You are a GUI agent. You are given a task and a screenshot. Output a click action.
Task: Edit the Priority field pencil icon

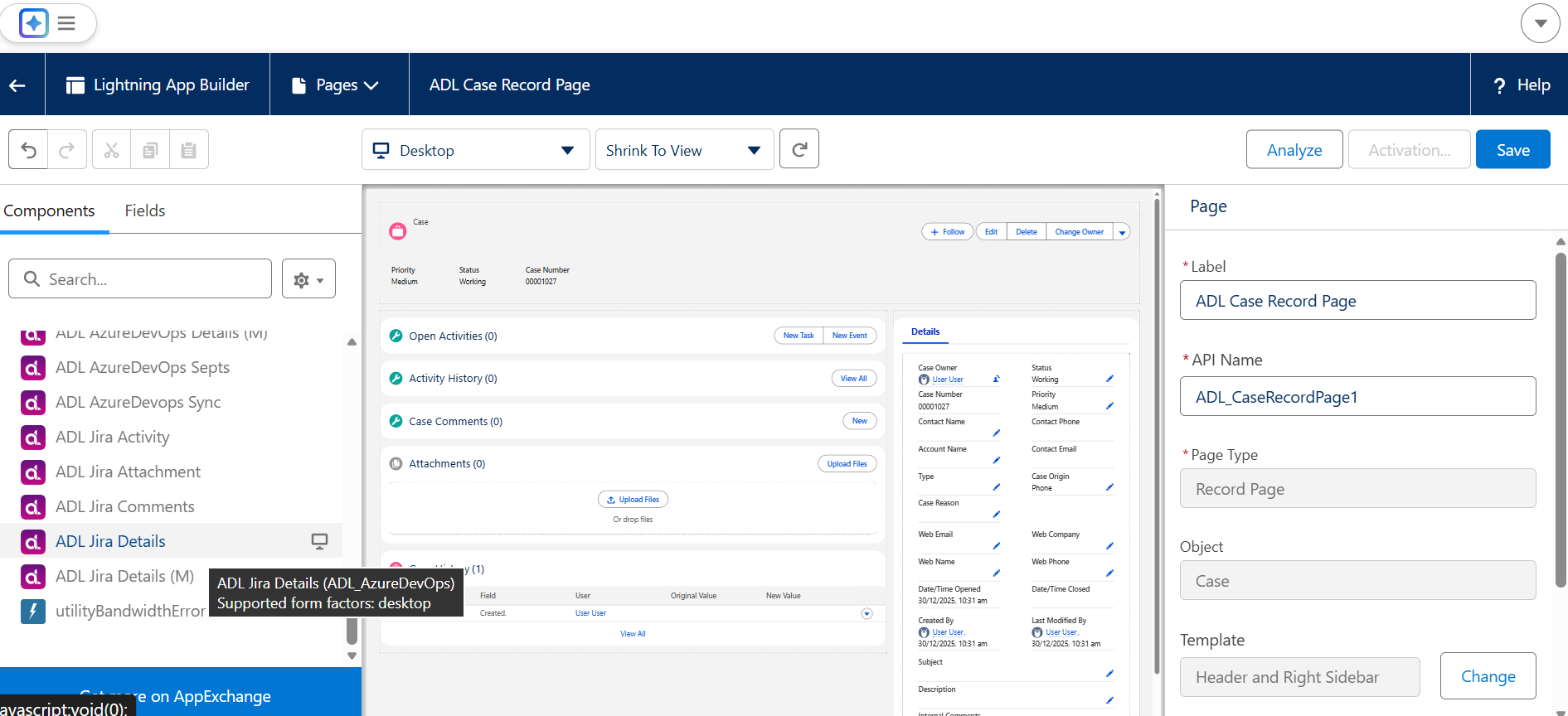(x=1109, y=406)
